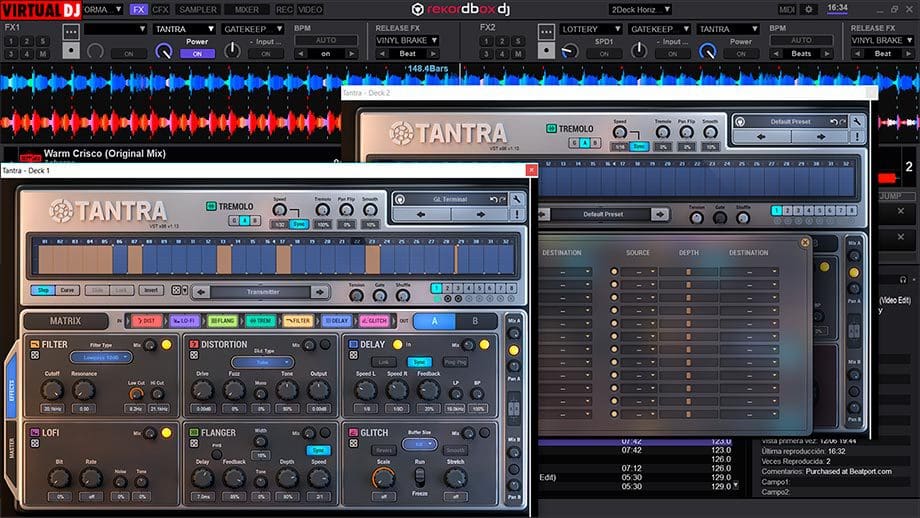Adjust the Glitch Scale knob
The image size is (920, 518).
384,479
